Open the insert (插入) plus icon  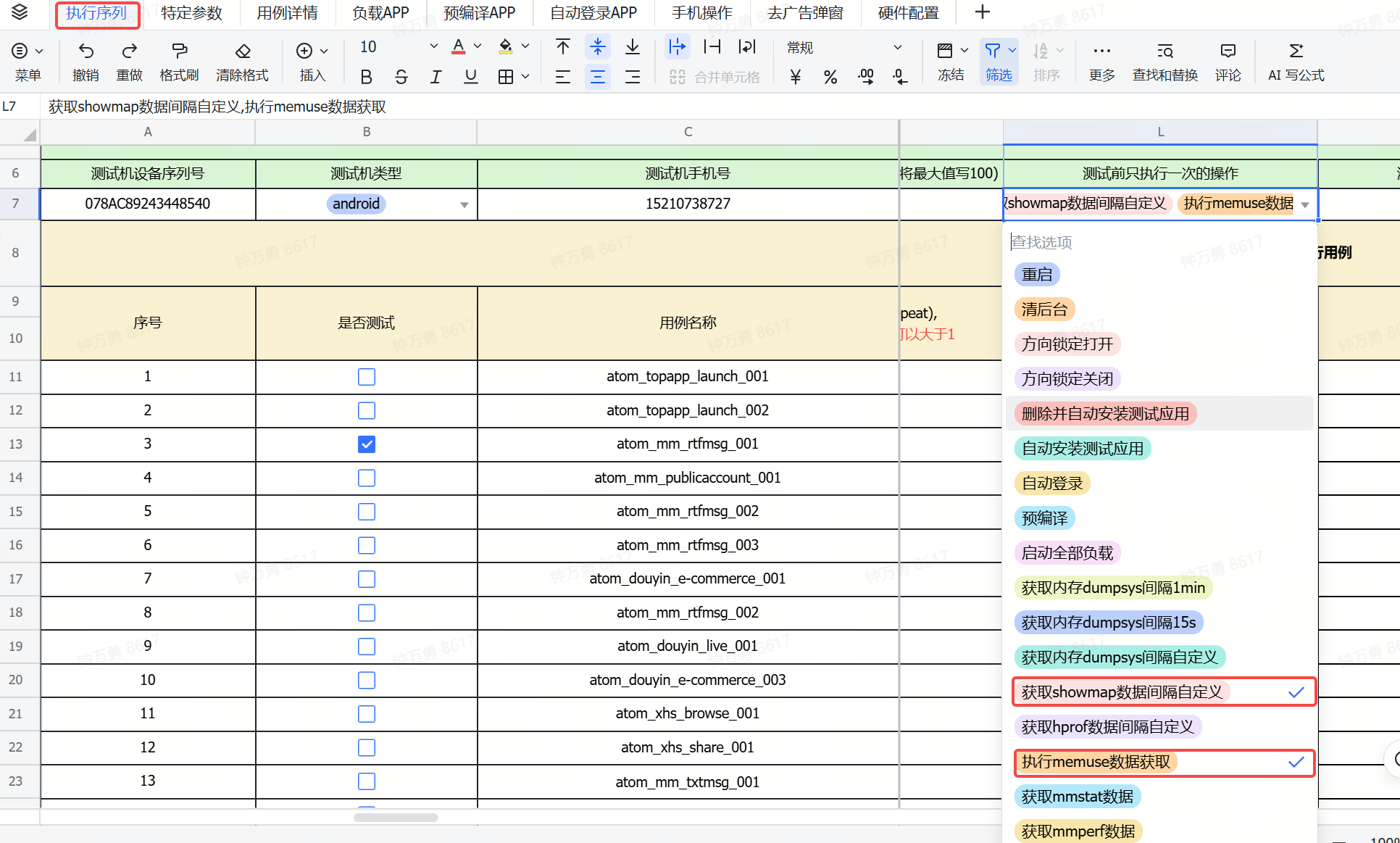(x=304, y=50)
